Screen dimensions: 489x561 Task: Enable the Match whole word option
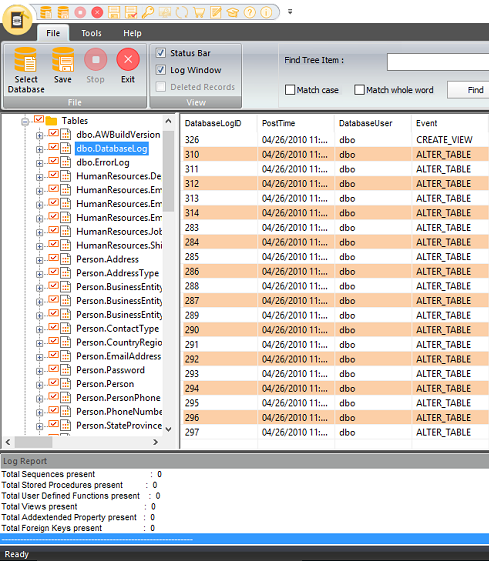[x=359, y=90]
